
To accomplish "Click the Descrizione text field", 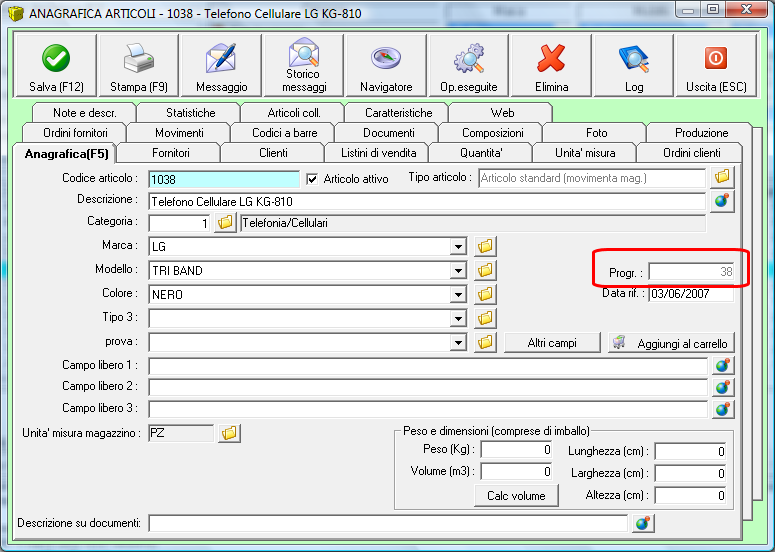I will [427, 202].
